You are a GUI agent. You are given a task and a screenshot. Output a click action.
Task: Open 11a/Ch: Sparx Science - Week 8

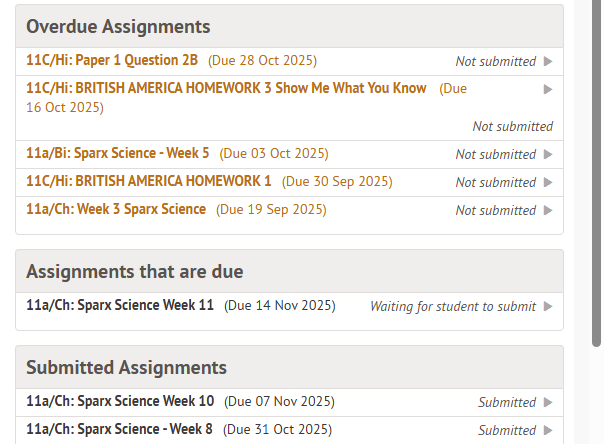tap(119, 430)
